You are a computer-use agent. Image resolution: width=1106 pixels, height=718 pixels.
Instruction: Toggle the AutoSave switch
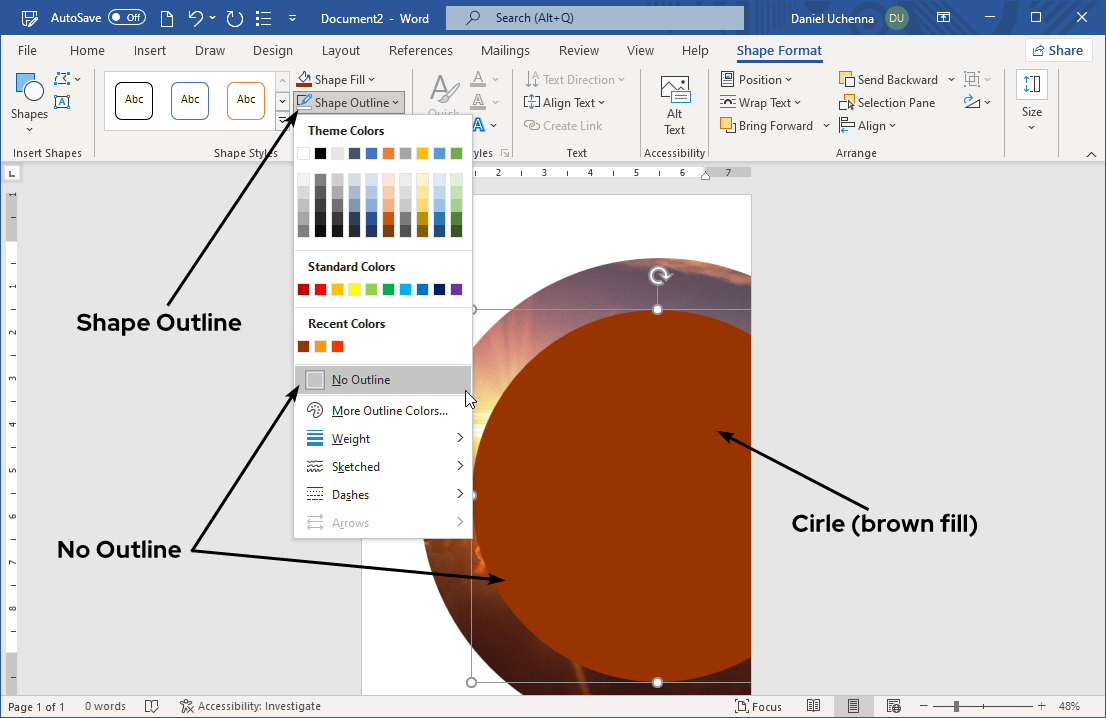(x=127, y=18)
